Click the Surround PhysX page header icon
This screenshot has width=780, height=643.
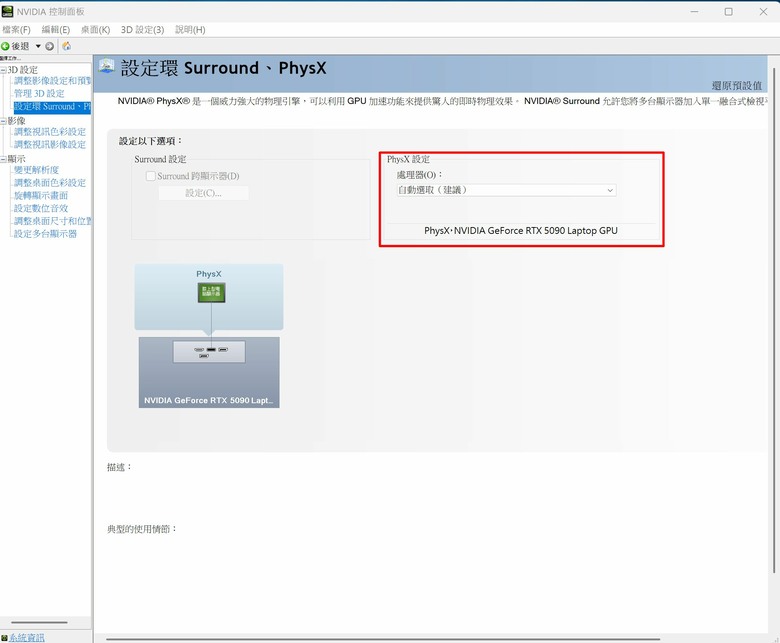[x=106, y=66]
